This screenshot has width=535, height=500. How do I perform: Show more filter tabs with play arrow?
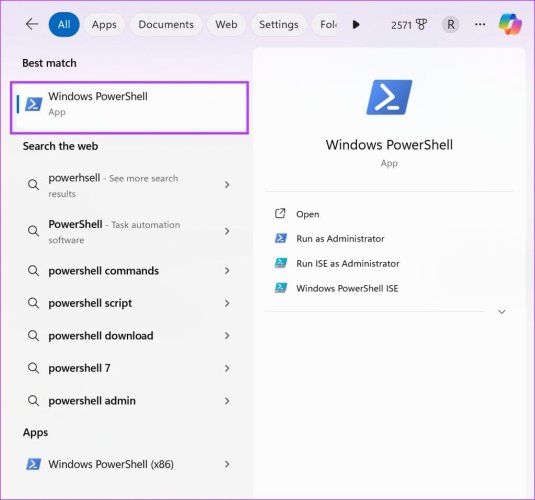click(356, 25)
